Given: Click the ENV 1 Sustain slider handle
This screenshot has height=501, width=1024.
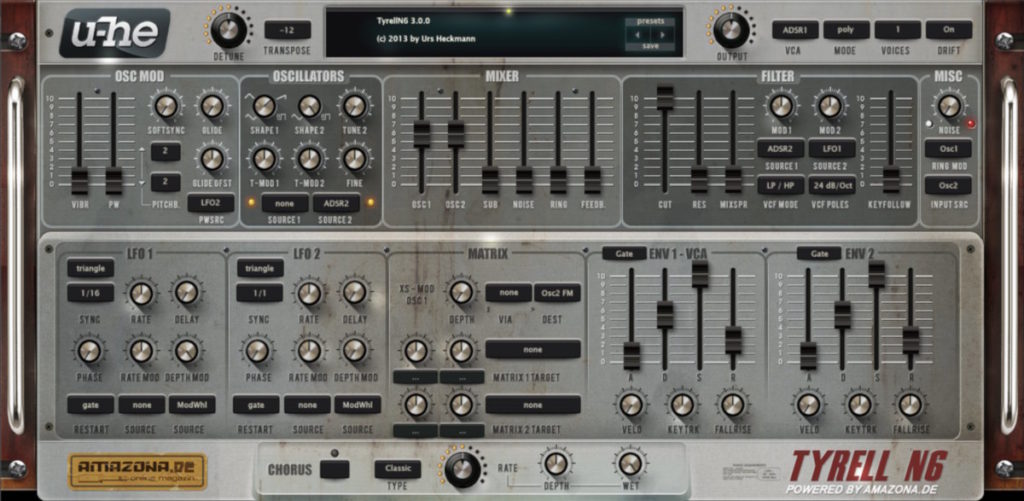Looking at the screenshot, I should coord(699,274).
